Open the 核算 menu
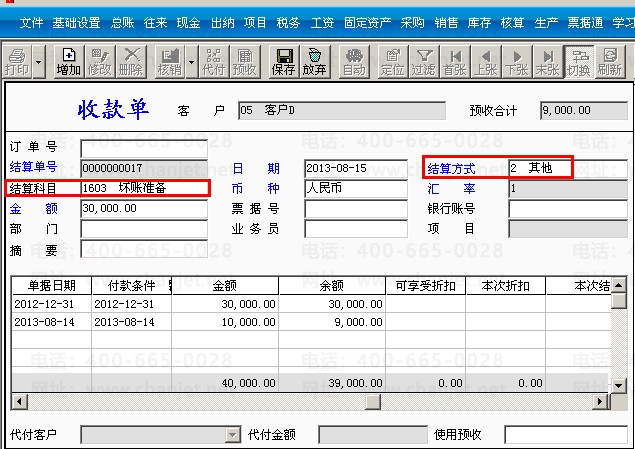635x449 pixels. (x=512, y=23)
